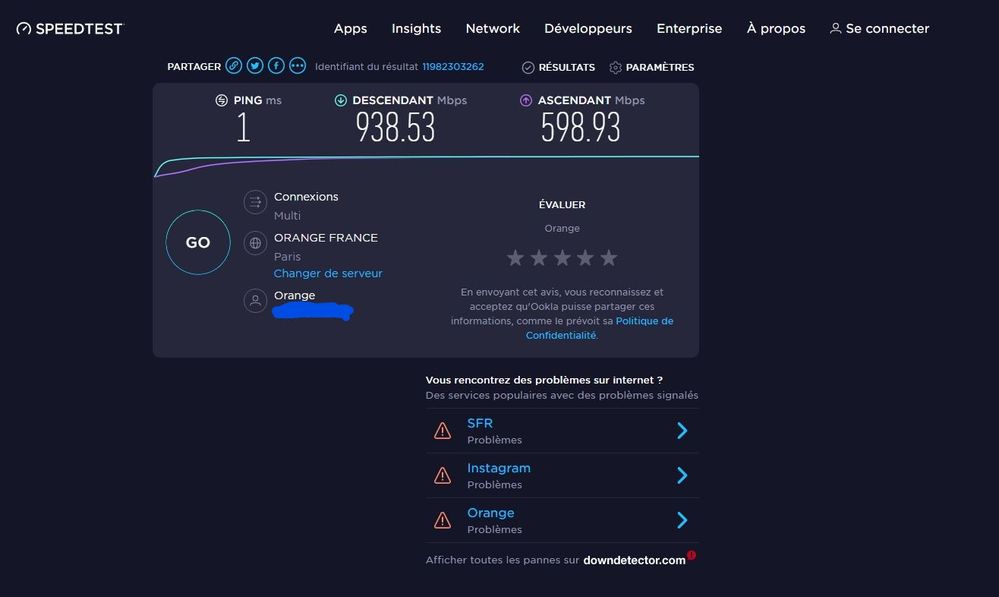Image resolution: width=999 pixels, height=597 pixels.
Task: Copy result link via share link icon
Action: 234,66
